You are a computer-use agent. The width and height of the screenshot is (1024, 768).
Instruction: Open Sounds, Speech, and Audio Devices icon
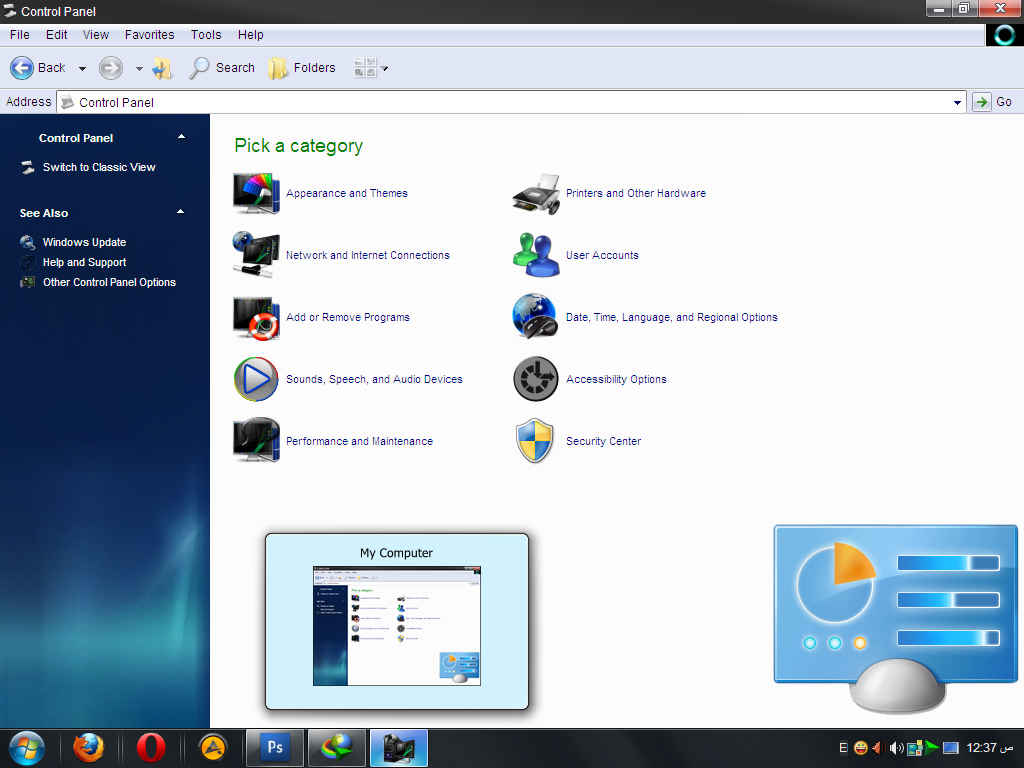256,379
